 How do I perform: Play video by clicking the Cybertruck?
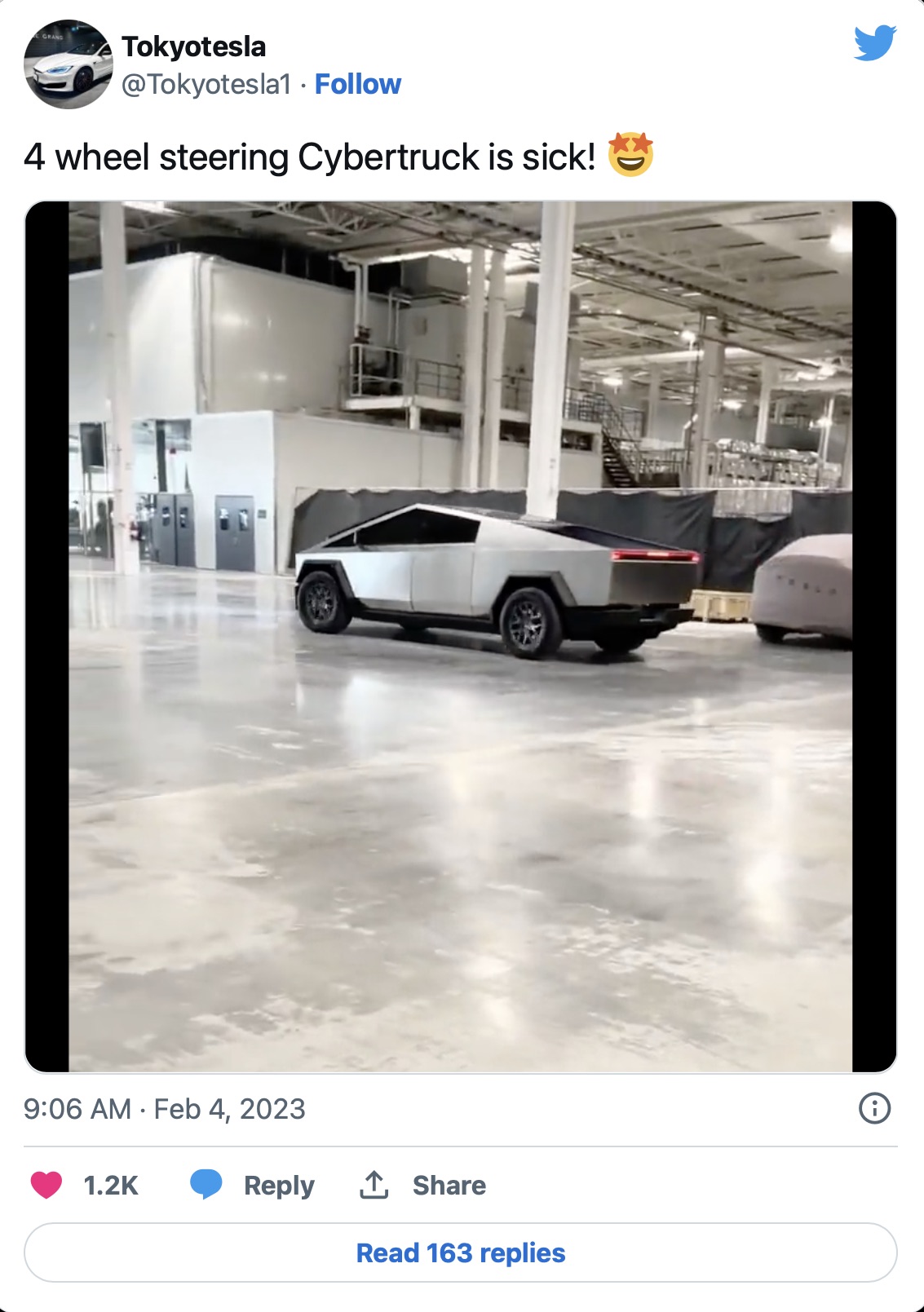click(x=497, y=581)
